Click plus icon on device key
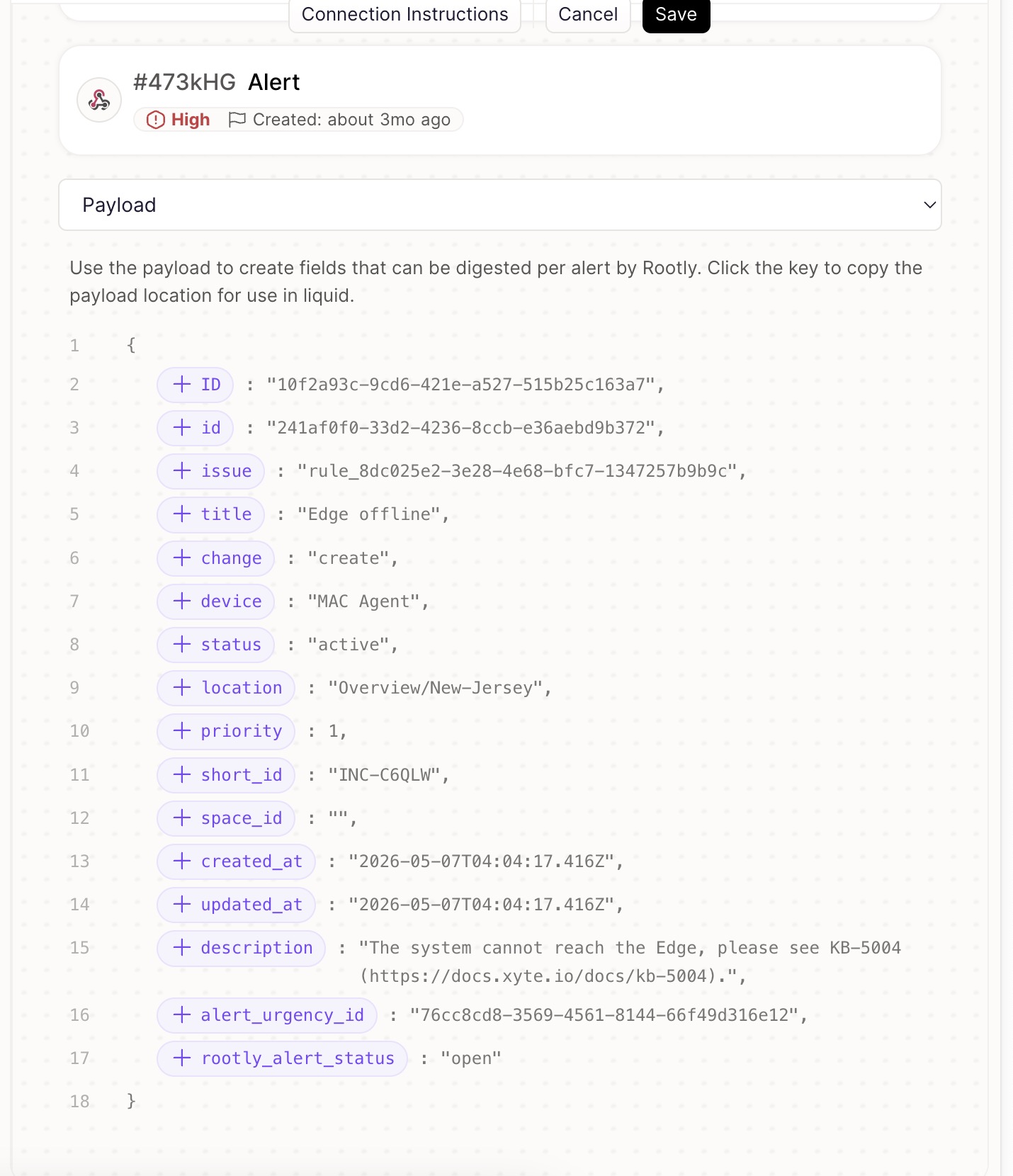This screenshot has width=1013, height=1176. 182,601
